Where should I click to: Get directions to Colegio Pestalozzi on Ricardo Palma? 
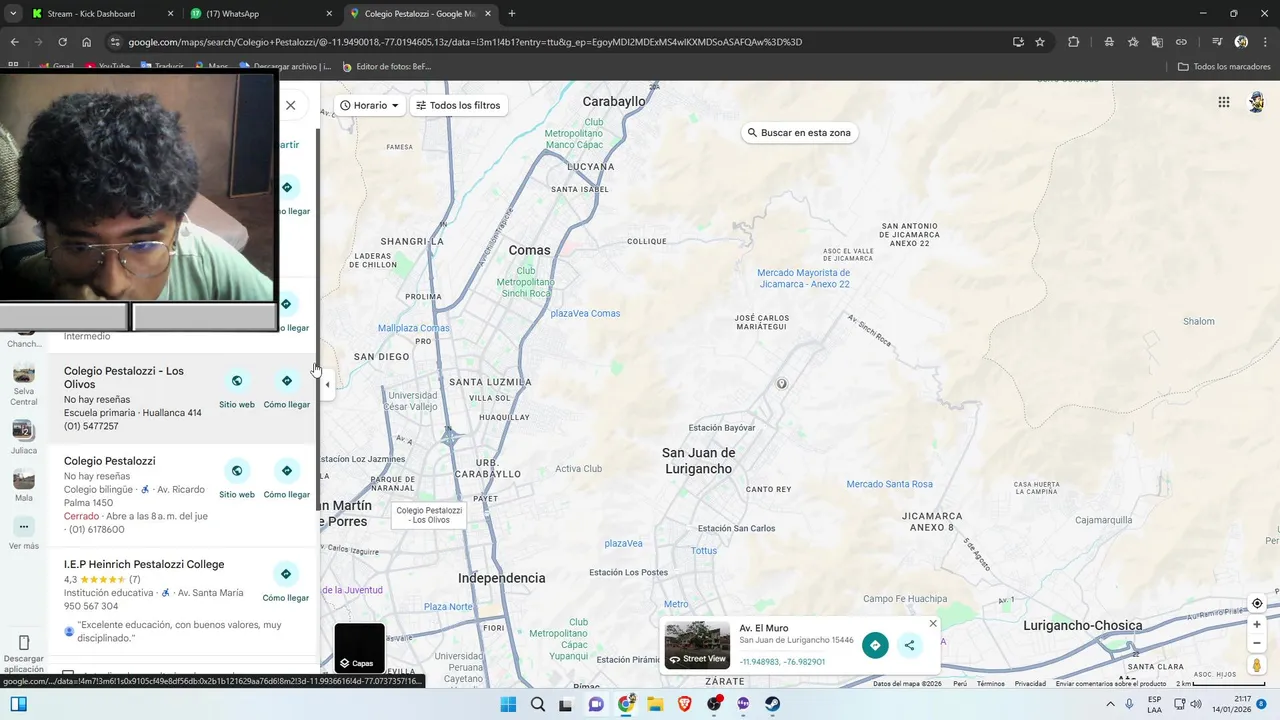(x=287, y=471)
